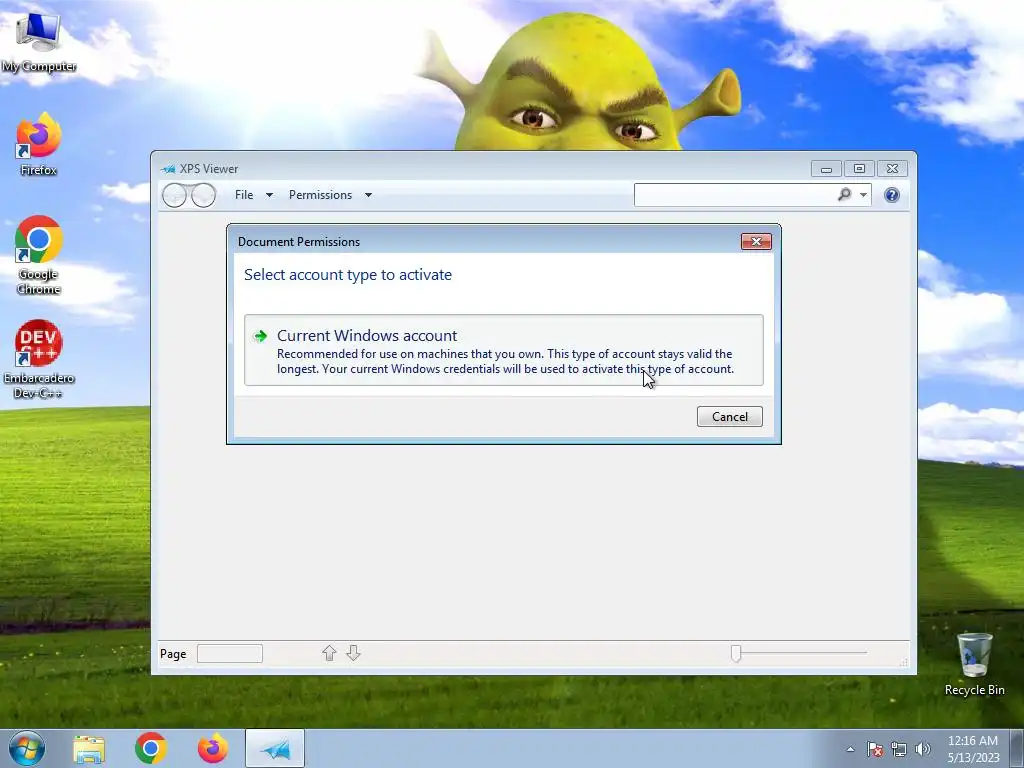Minimize the XPS Viewer window
1024x768 pixels.
tap(826, 169)
